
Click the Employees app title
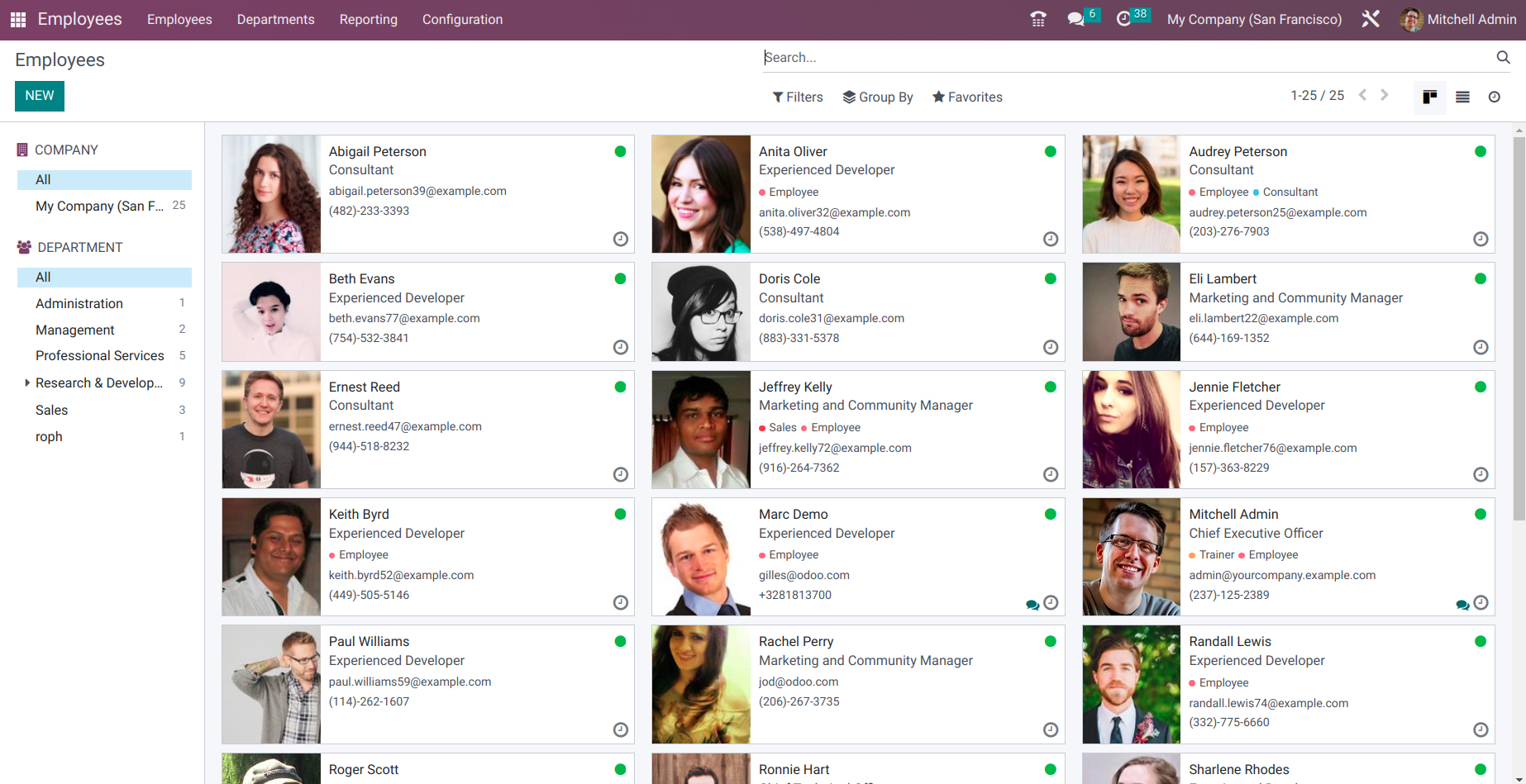(79, 19)
